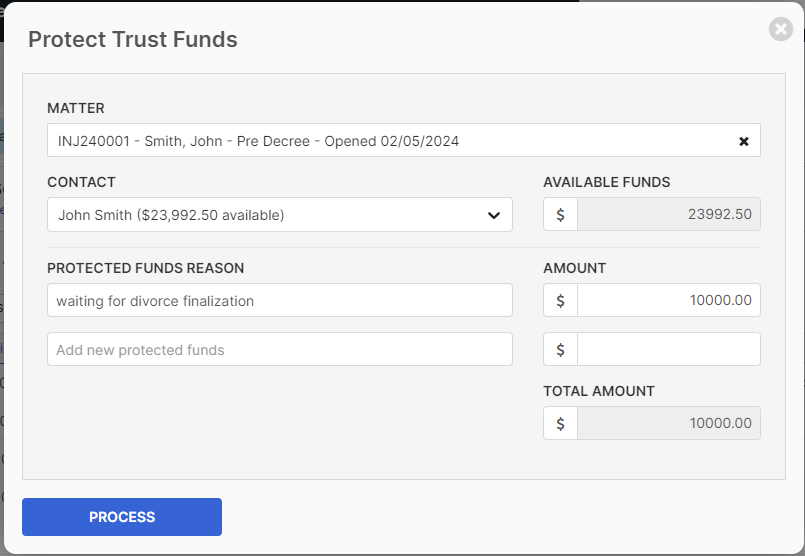The width and height of the screenshot is (805, 556).
Task: Click the 'Add new protected funds' field
Action: [x=280, y=349]
